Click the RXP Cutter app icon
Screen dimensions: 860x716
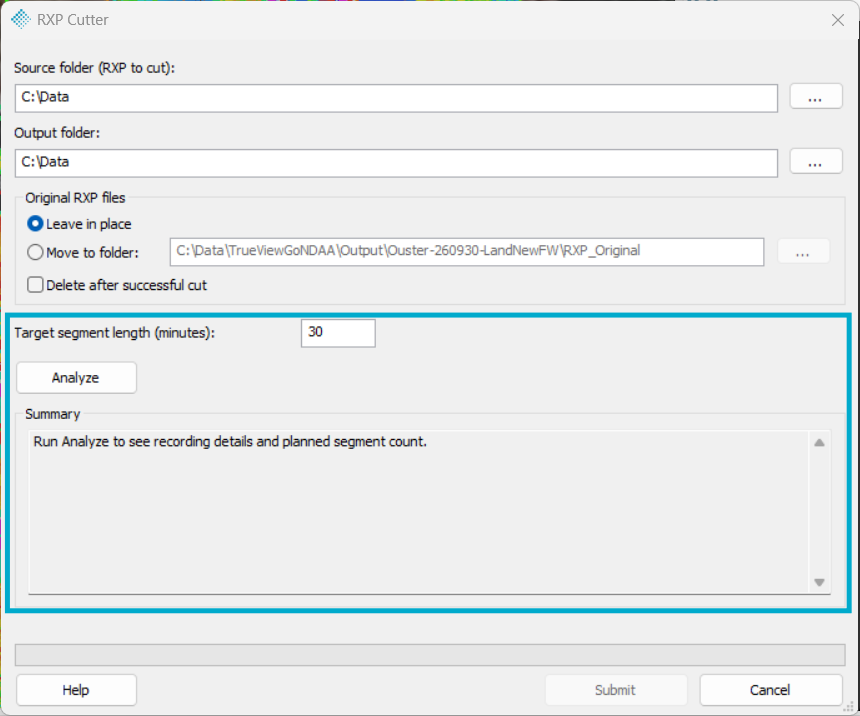(x=21, y=19)
